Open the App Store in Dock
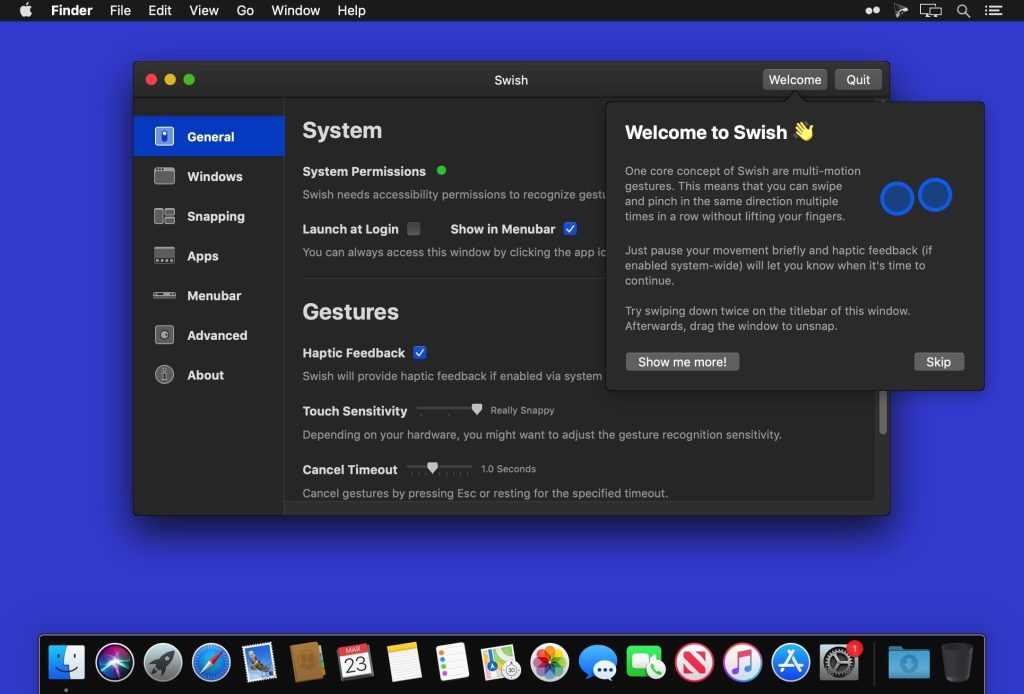Image resolution: width=1024 pixels, height=694 pixels. (x=790, y=662)
